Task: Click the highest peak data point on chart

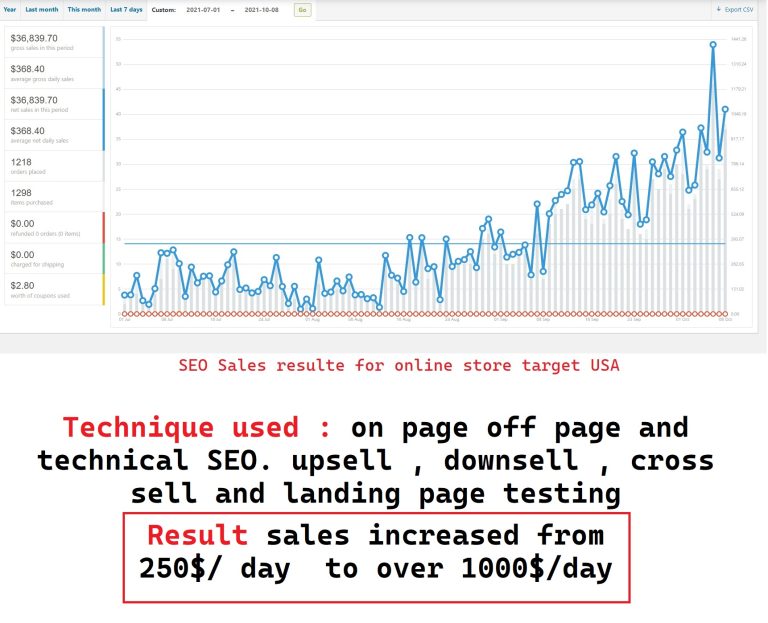Action: pyautogui.click(x=713, y=44)
